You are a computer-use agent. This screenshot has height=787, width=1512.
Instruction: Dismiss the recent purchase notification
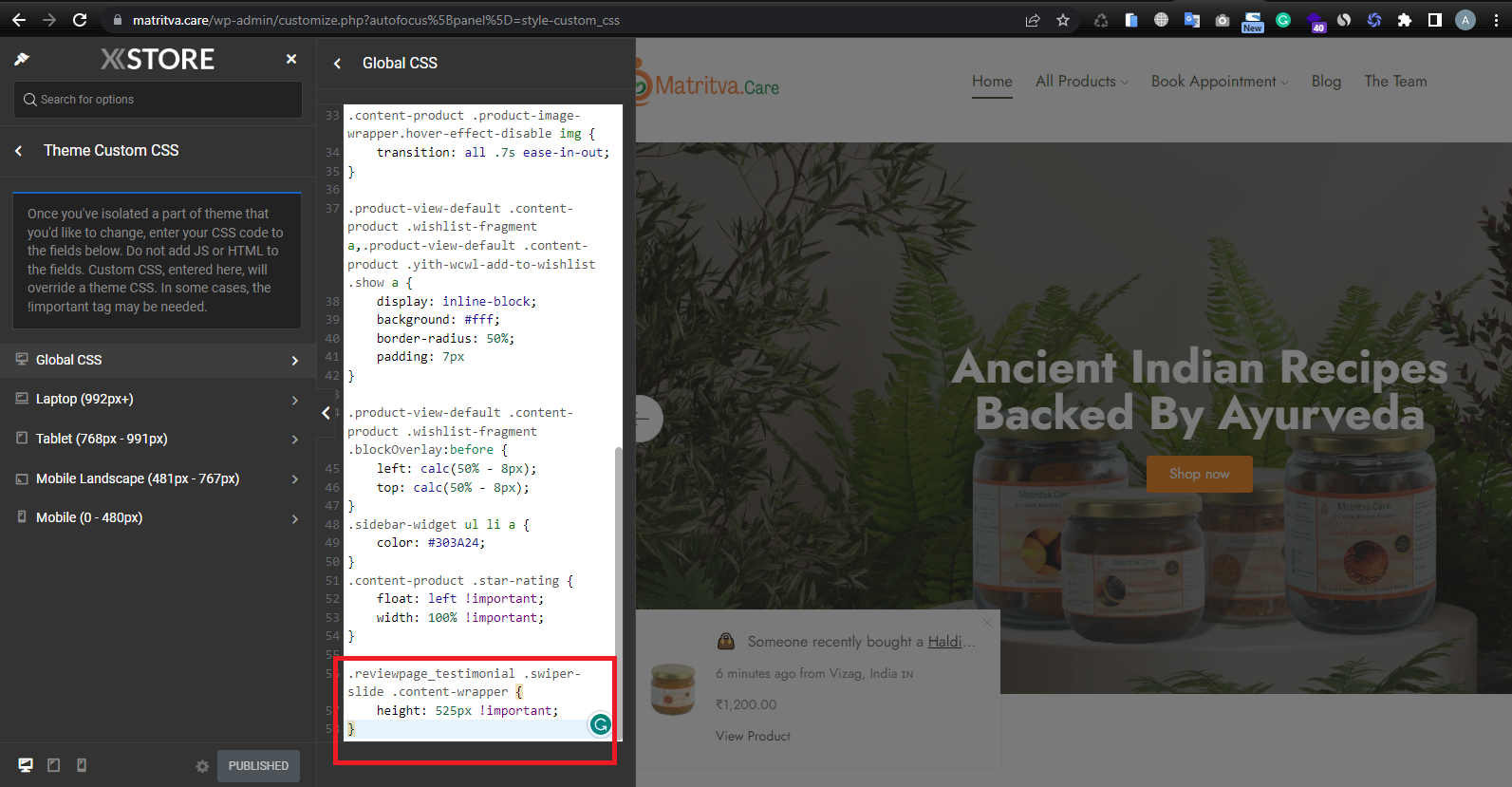click(987, 623)
